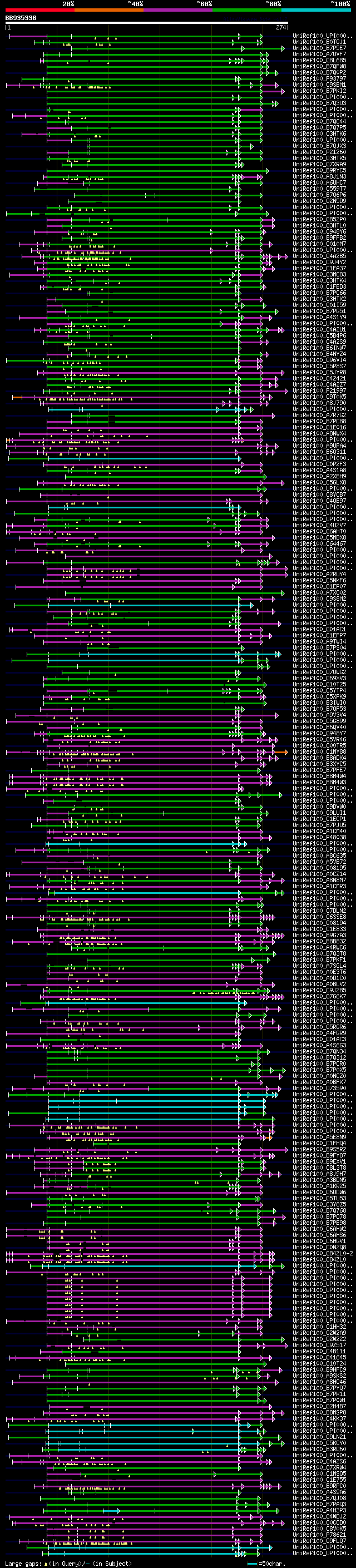Select the UniRef100_Q9FLQ7 label
Image resolution: width=356 pixels, height=1568 pixels.
[319, 1541]
